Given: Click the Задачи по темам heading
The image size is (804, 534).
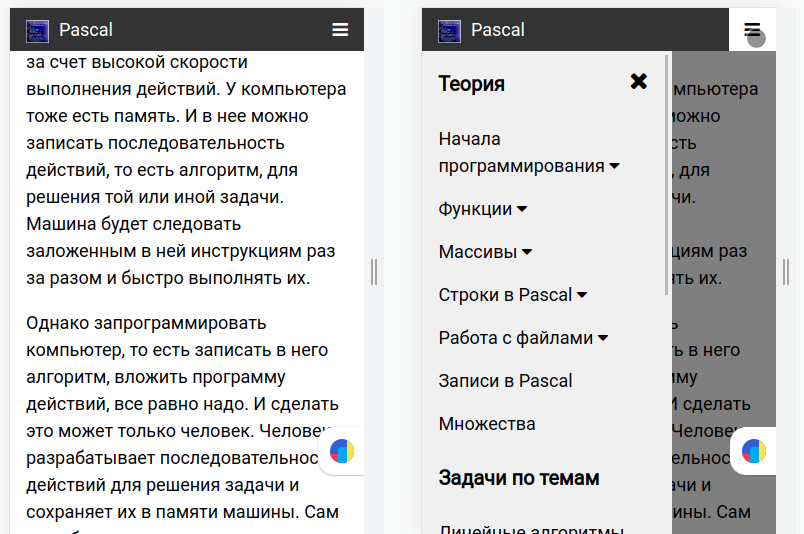Looking at the screenshot, I should click(519, 478).
